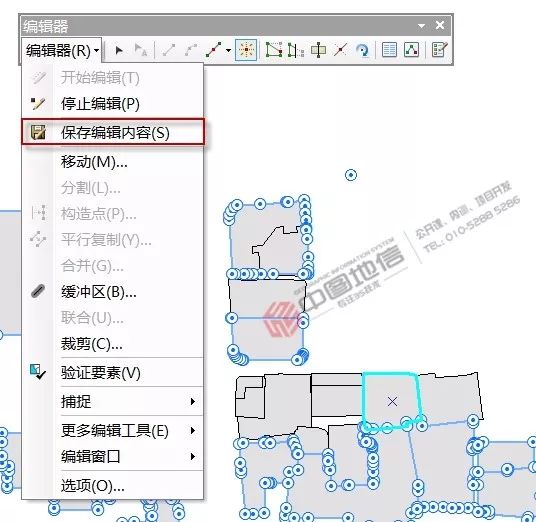Click the Cut Polygons tool icon

coord(318,51)
